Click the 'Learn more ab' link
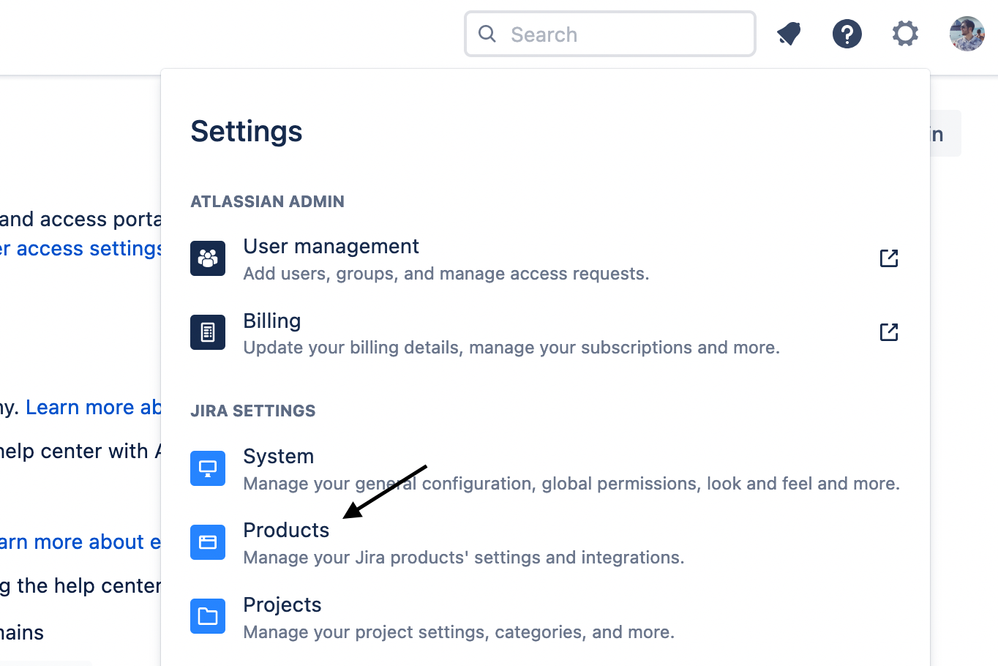 click(x=94, y=407)
